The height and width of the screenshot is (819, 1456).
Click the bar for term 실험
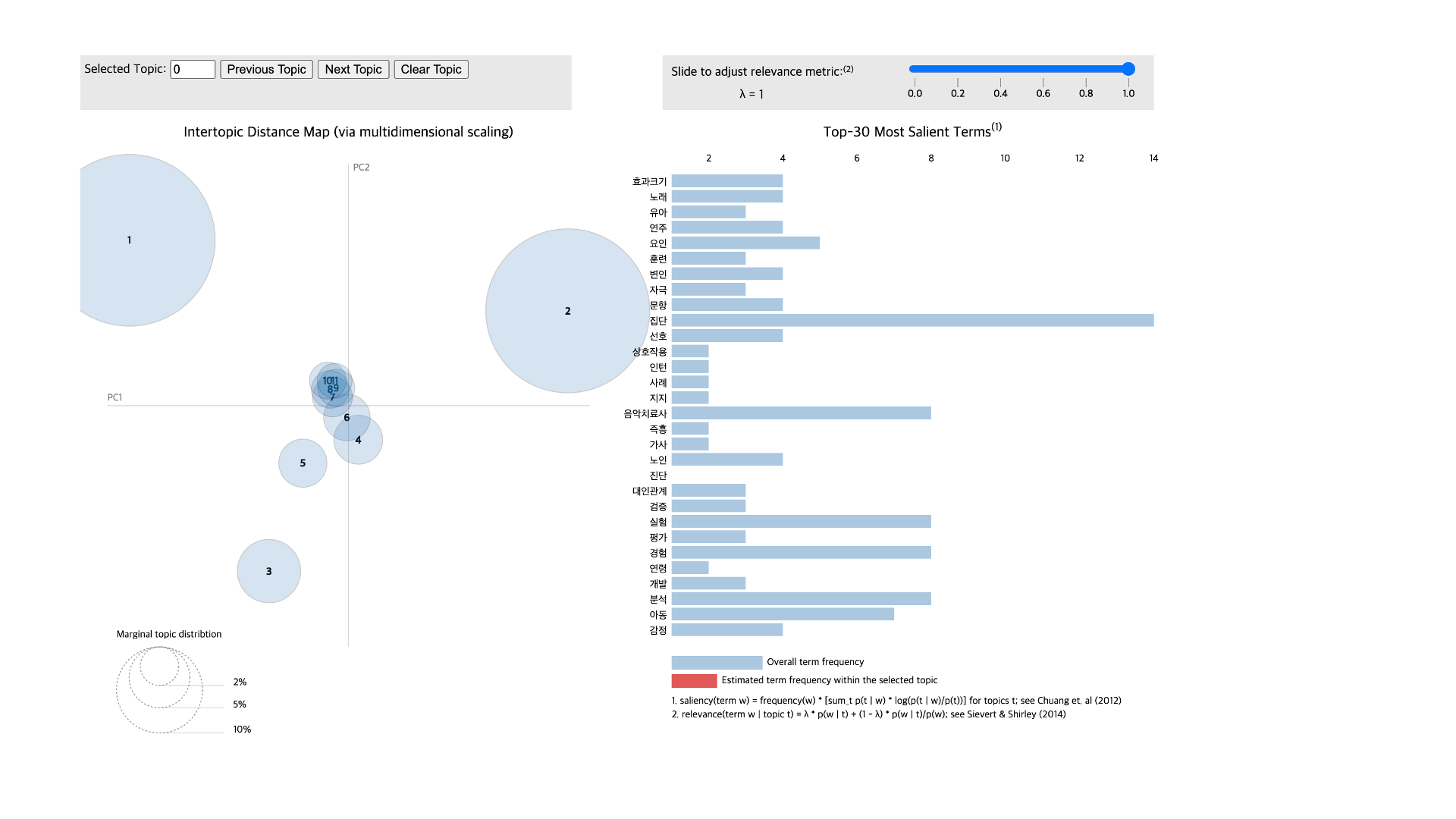click(x=801, y=522)
